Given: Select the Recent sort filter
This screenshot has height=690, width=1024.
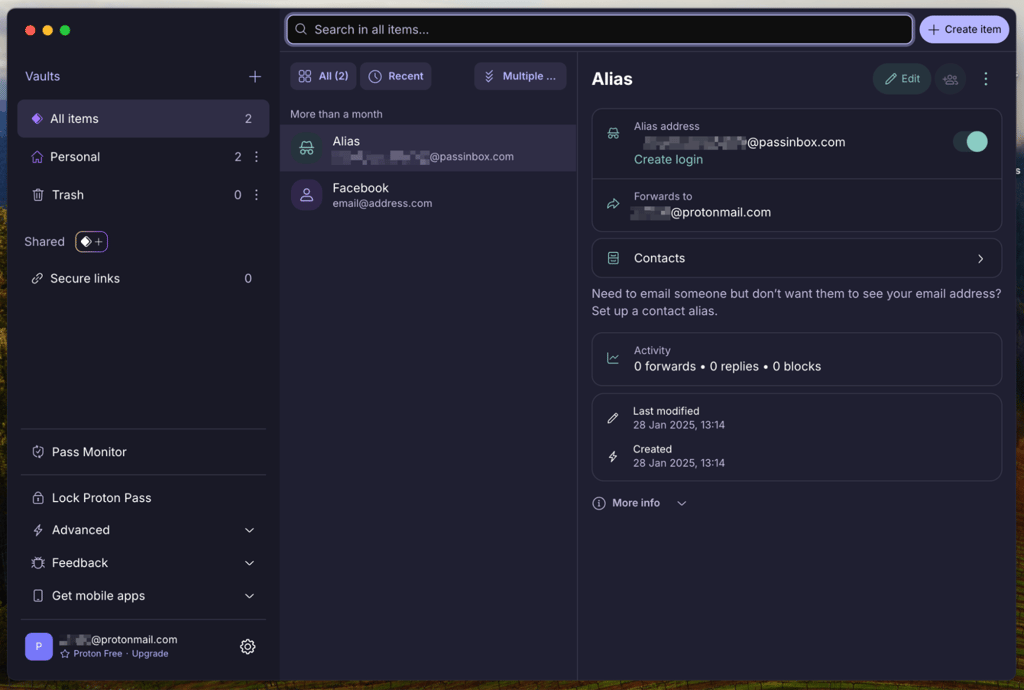Looking at the screenshot, I should click(x=396, y=76).
